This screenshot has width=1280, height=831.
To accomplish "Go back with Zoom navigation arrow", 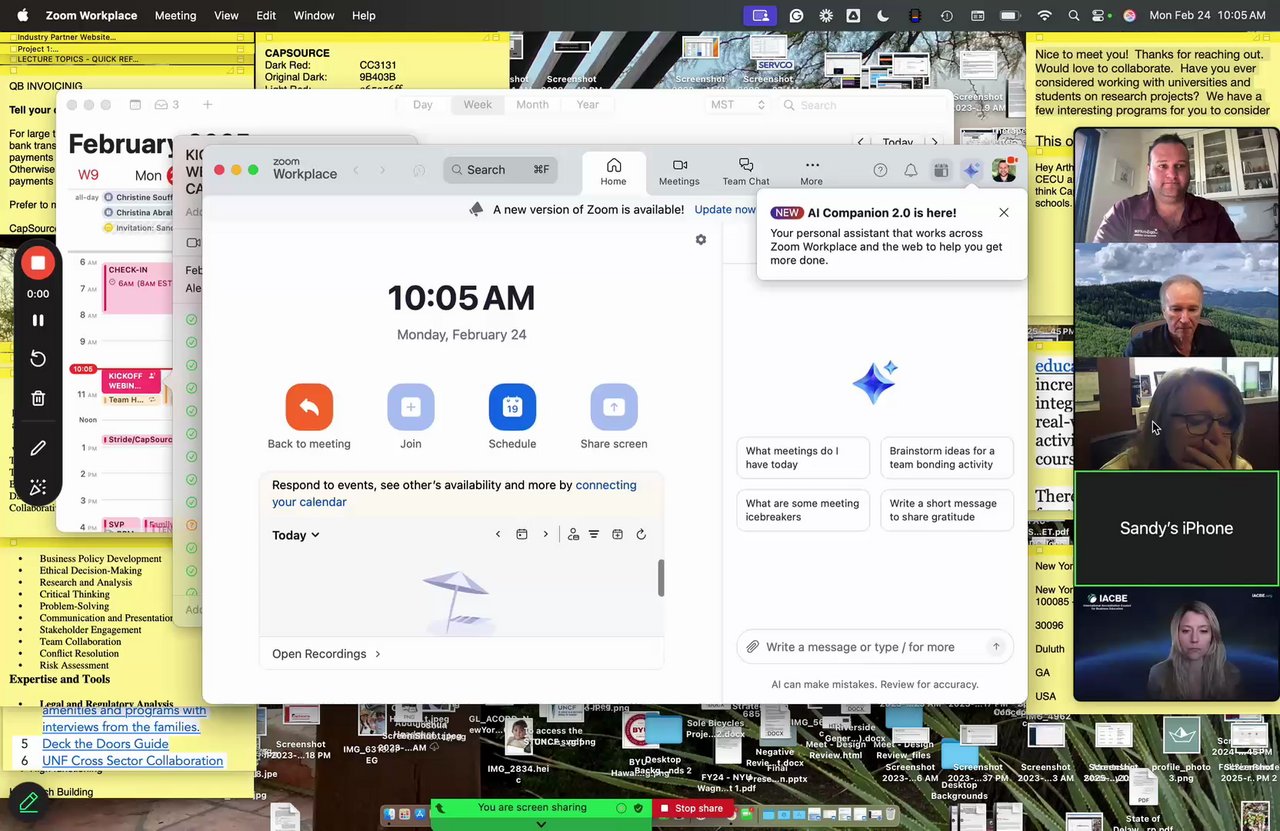I will tap(356, 170).
